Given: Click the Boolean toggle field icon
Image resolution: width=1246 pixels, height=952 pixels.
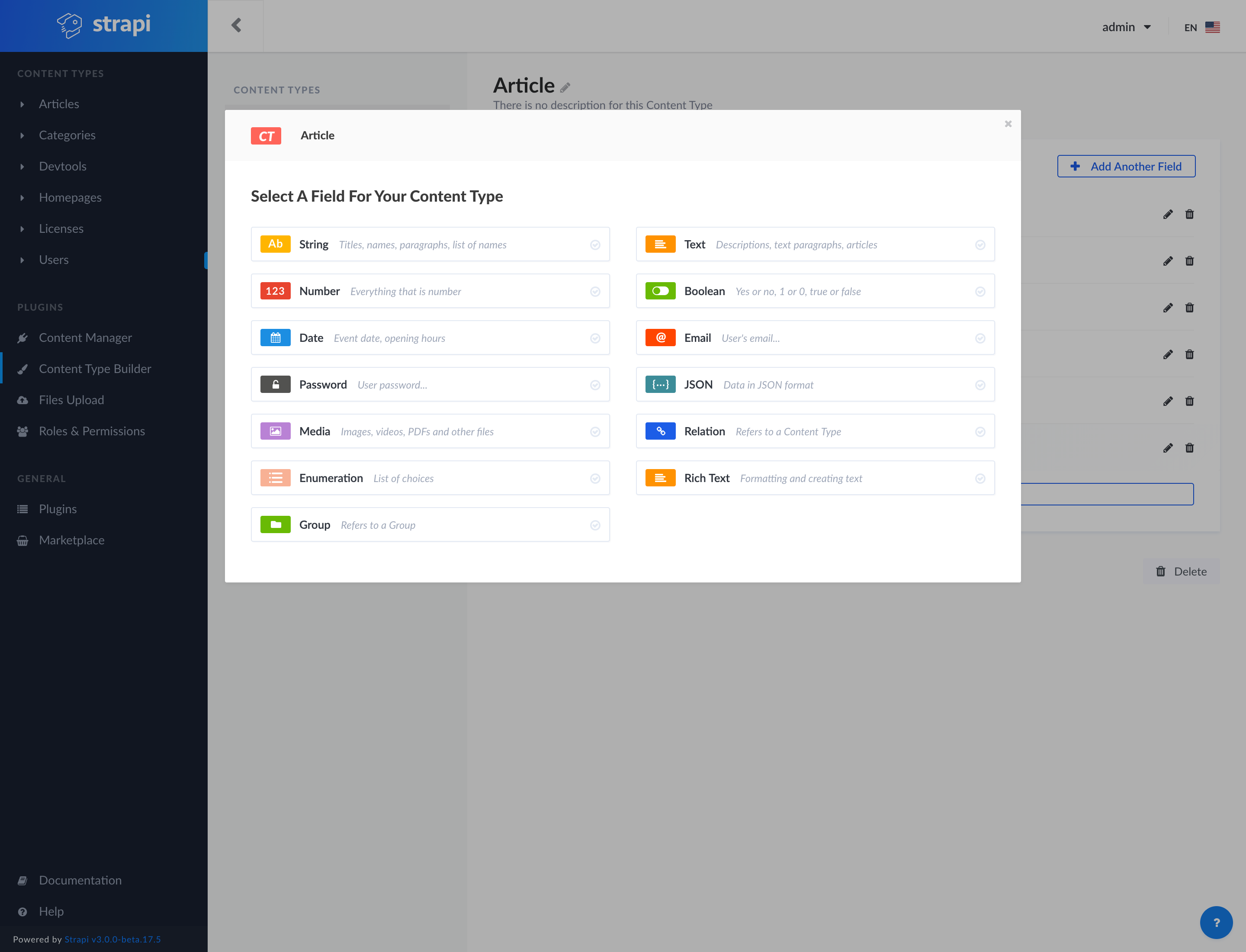Looking at the screenshot, I should click(660, 291).
